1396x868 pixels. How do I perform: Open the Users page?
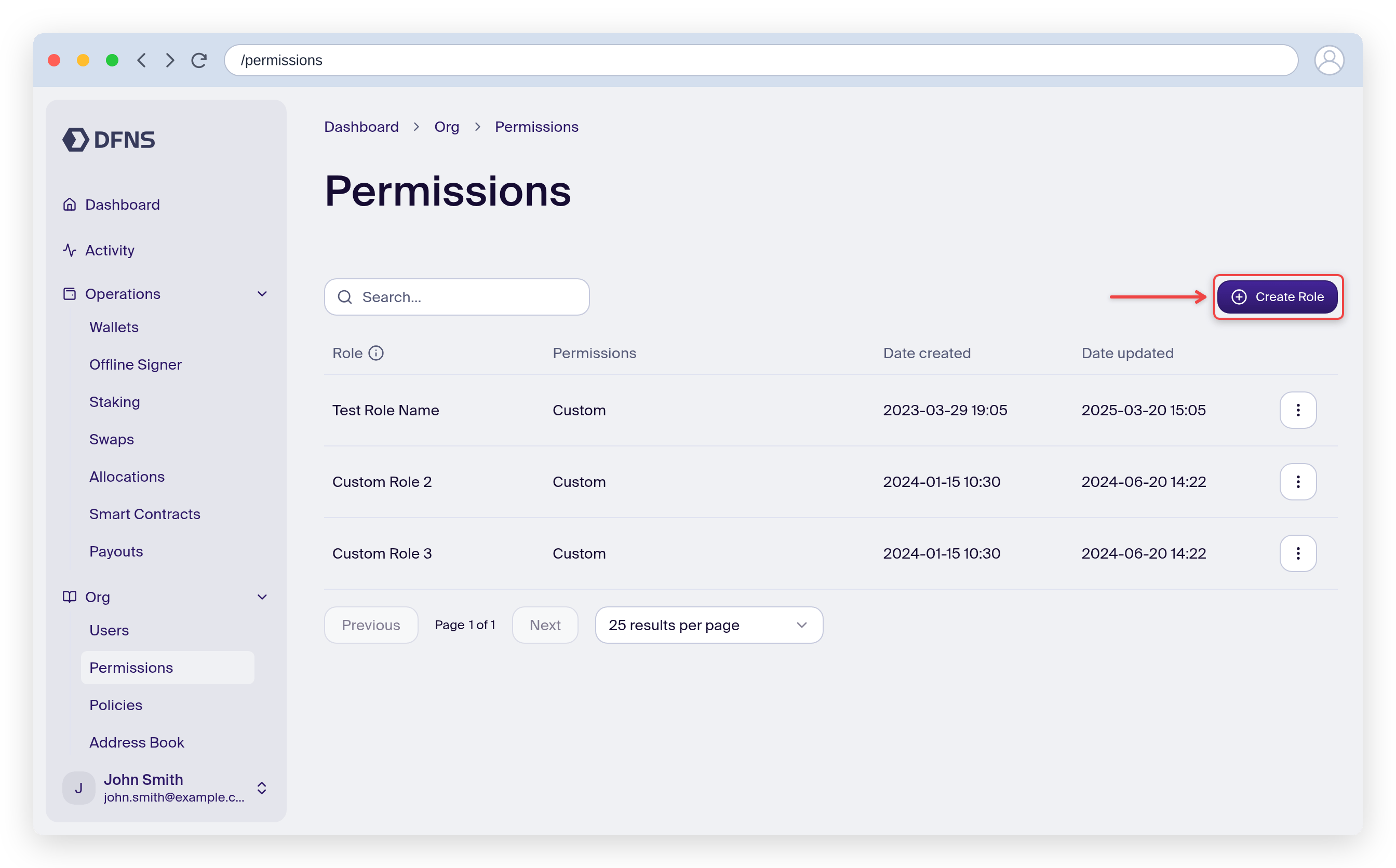point(109,630)
